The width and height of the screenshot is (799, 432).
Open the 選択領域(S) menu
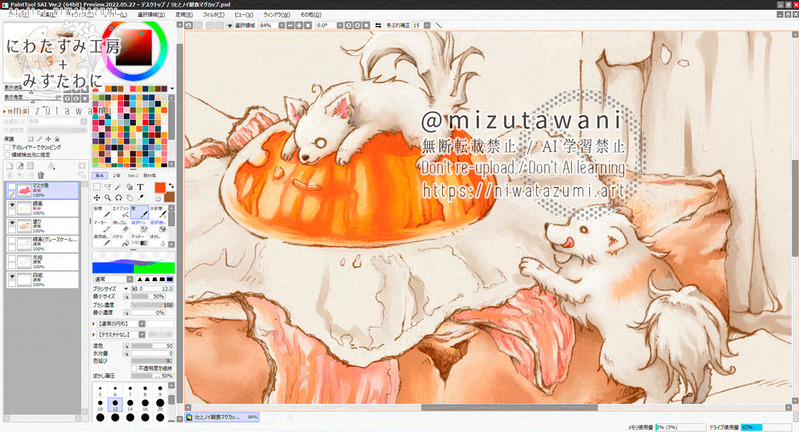(x=151, y=15)
